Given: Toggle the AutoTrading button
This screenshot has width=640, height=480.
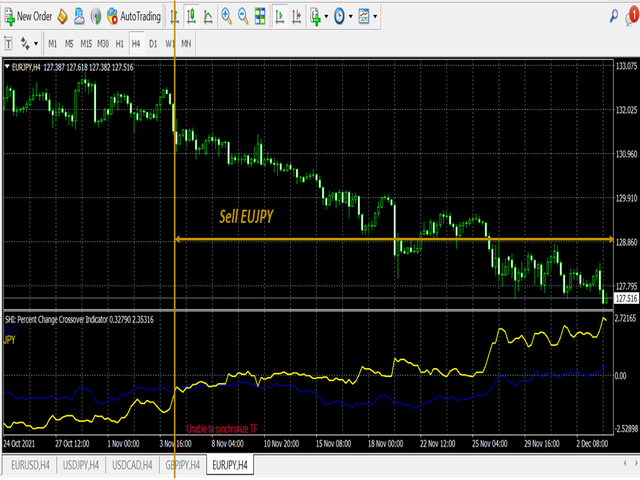Looking at the screenshot, I should 137,16.
